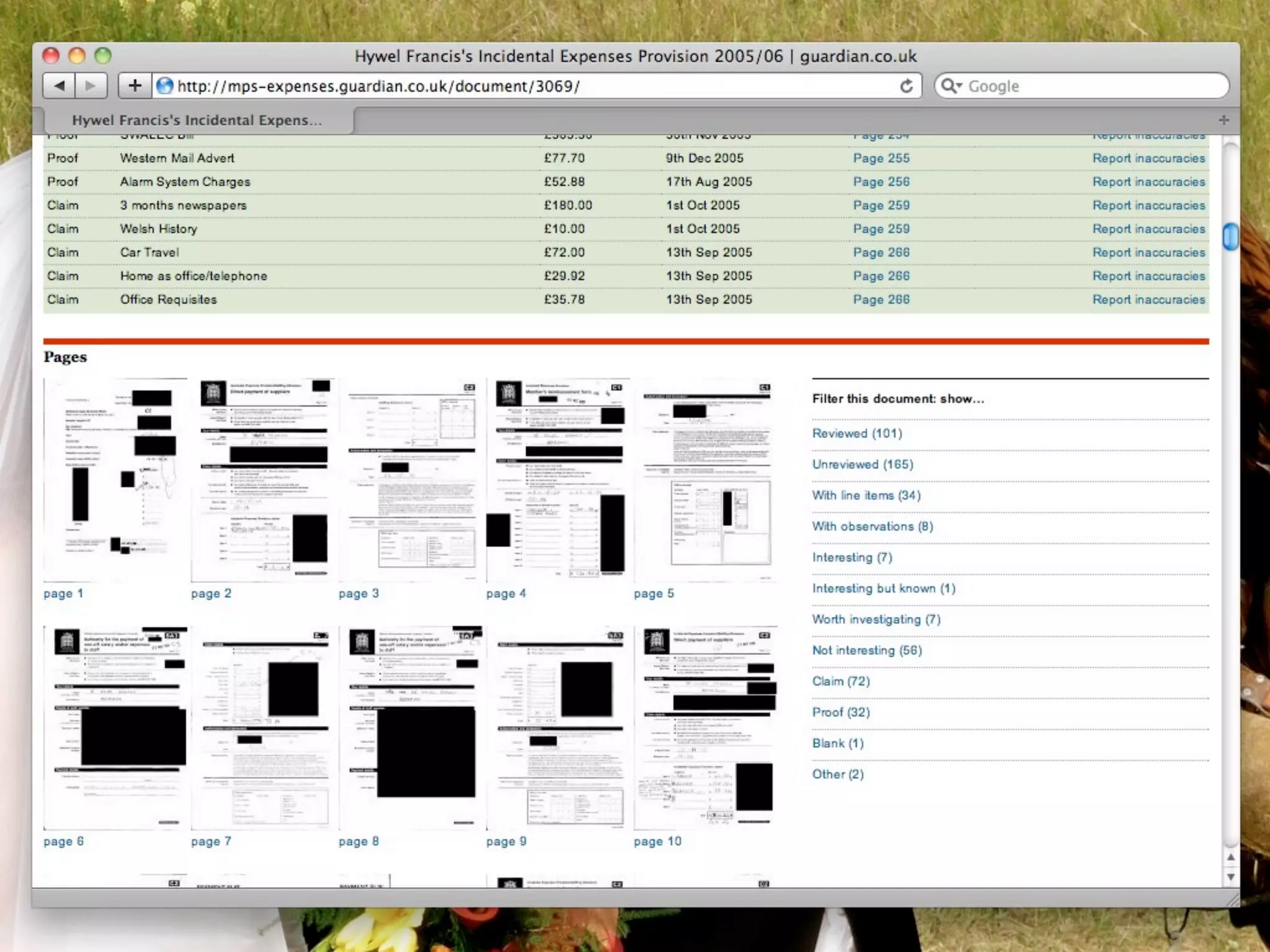Click the page 10 text link
The width and height of the screenshot is (1270, 952).
657,841
